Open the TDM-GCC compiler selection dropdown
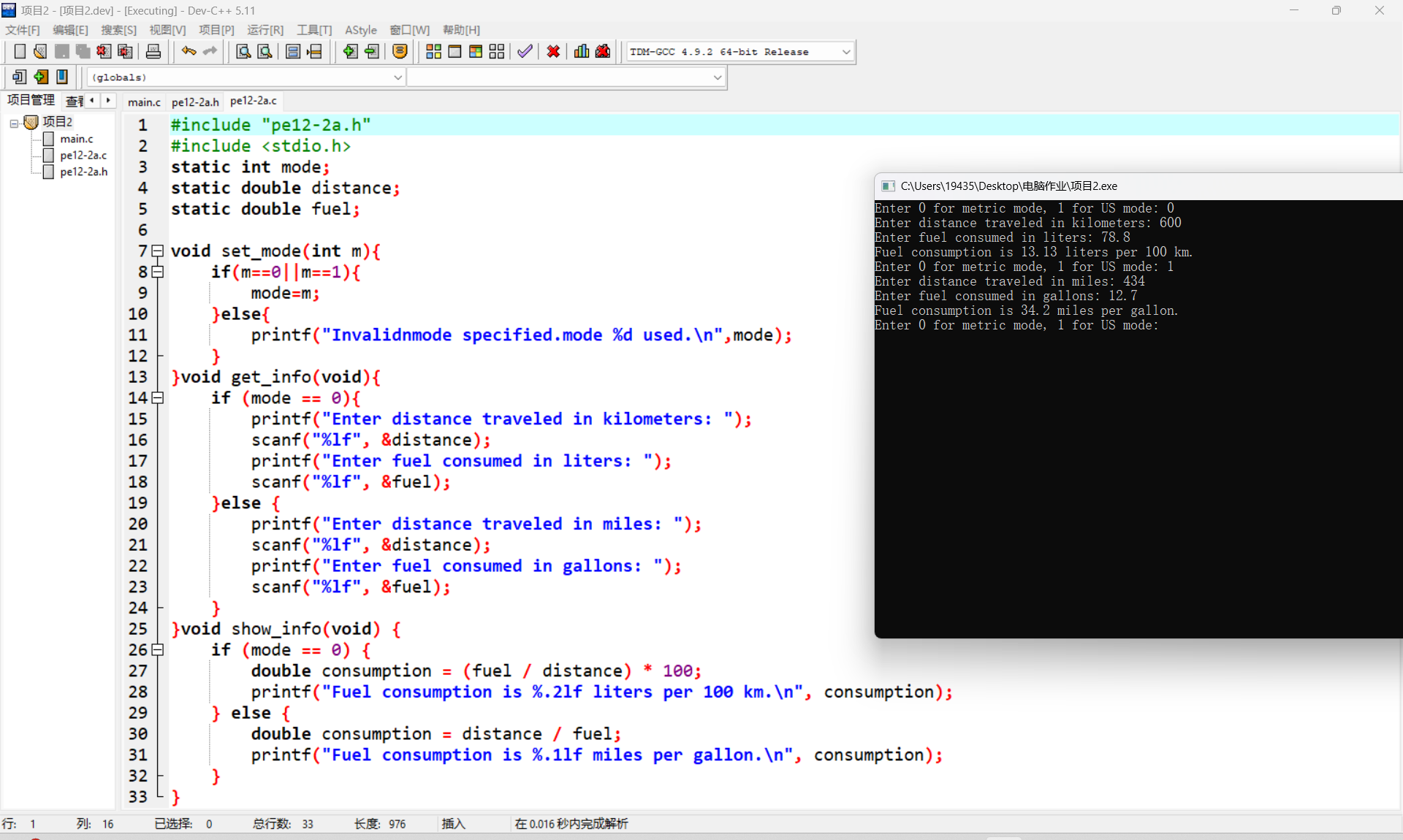The width and height of the screenshot is (1403, 840). point(845,52)
